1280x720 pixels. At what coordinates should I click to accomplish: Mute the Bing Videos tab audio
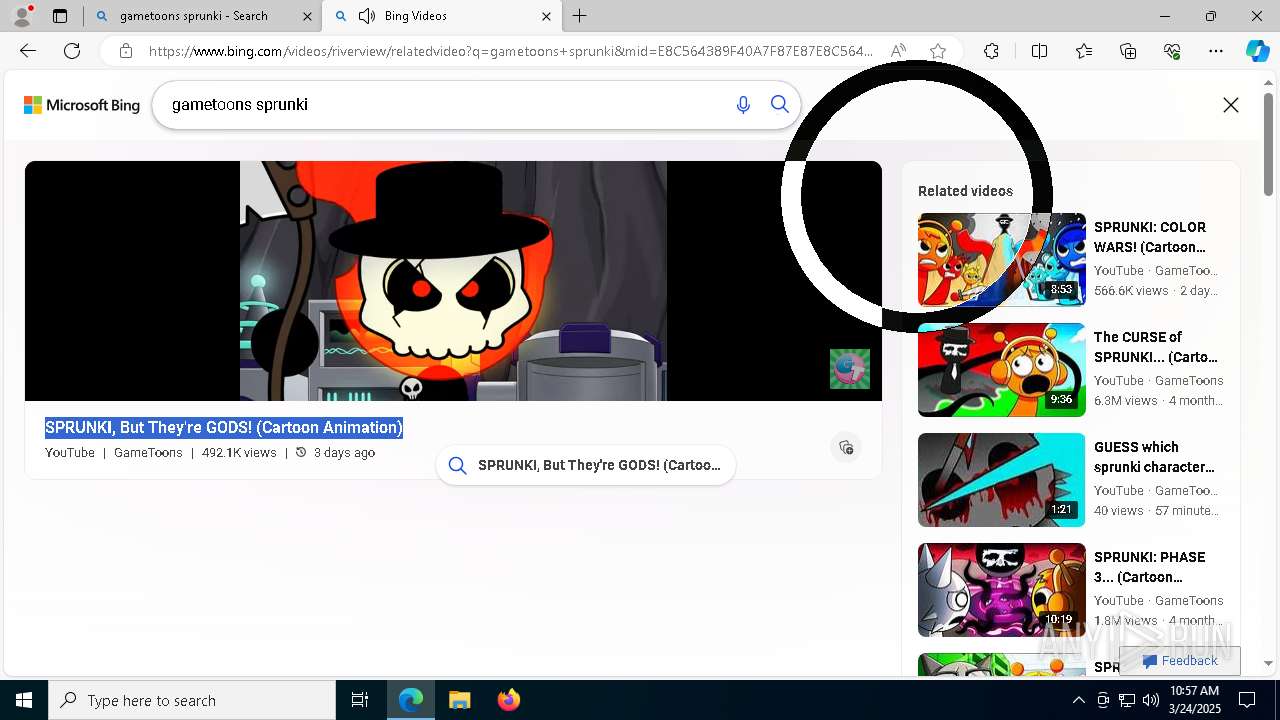[x=367, y=16]
